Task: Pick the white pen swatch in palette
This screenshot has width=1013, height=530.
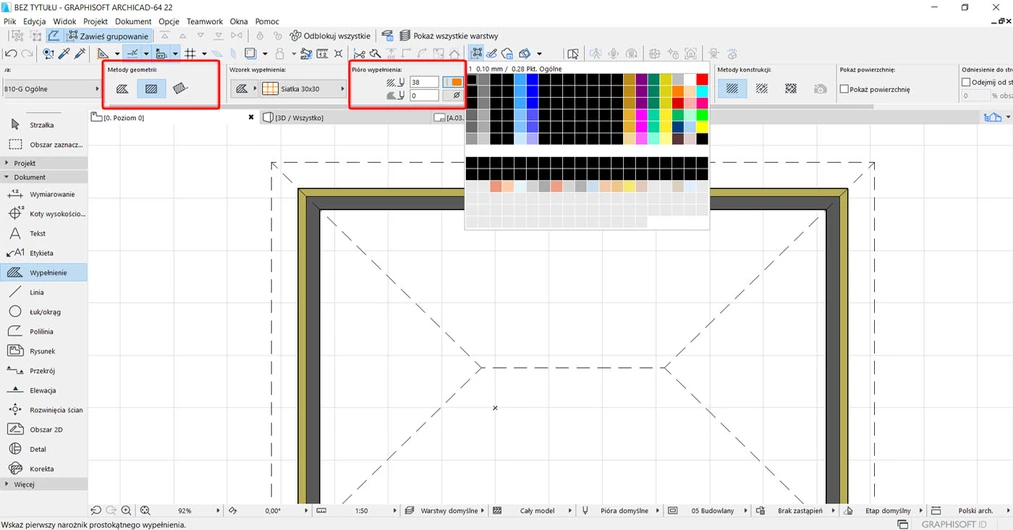Action: point(689,80)
